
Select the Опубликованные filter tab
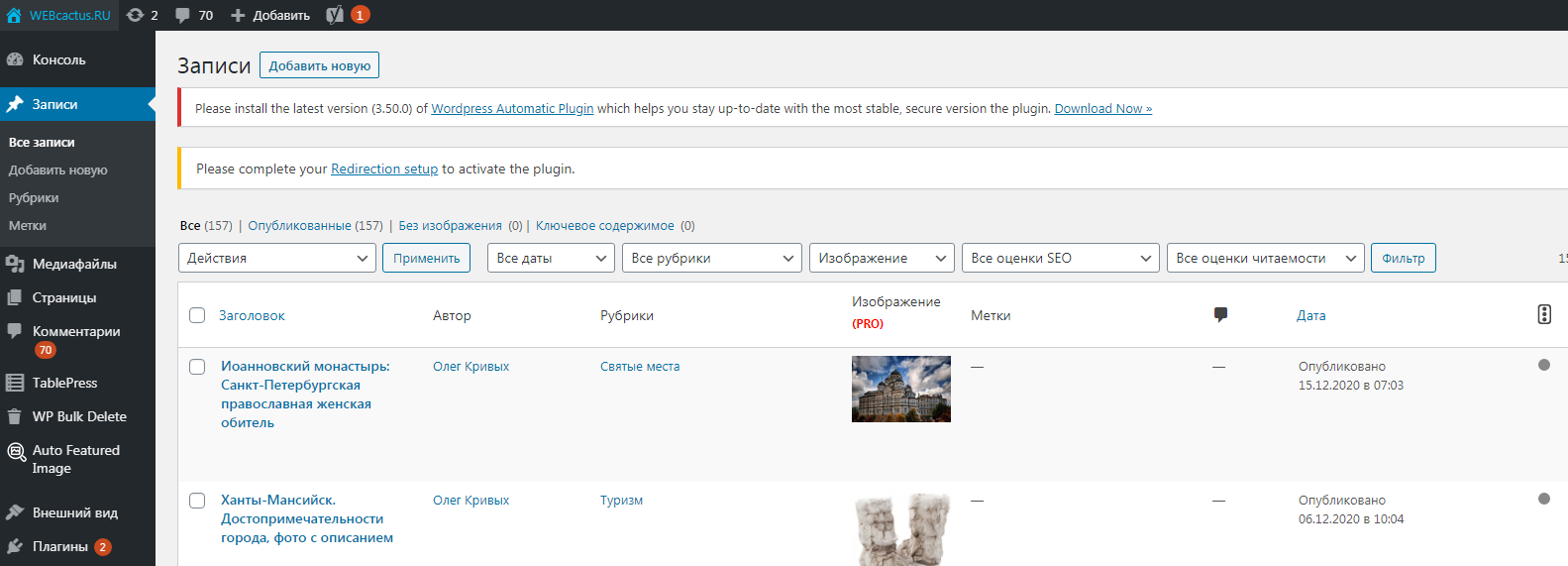coord(299,225)
